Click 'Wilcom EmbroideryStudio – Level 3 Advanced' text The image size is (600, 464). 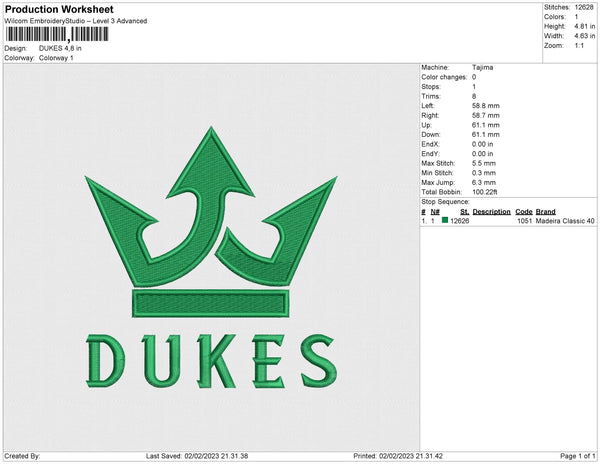tap(76, 21)
